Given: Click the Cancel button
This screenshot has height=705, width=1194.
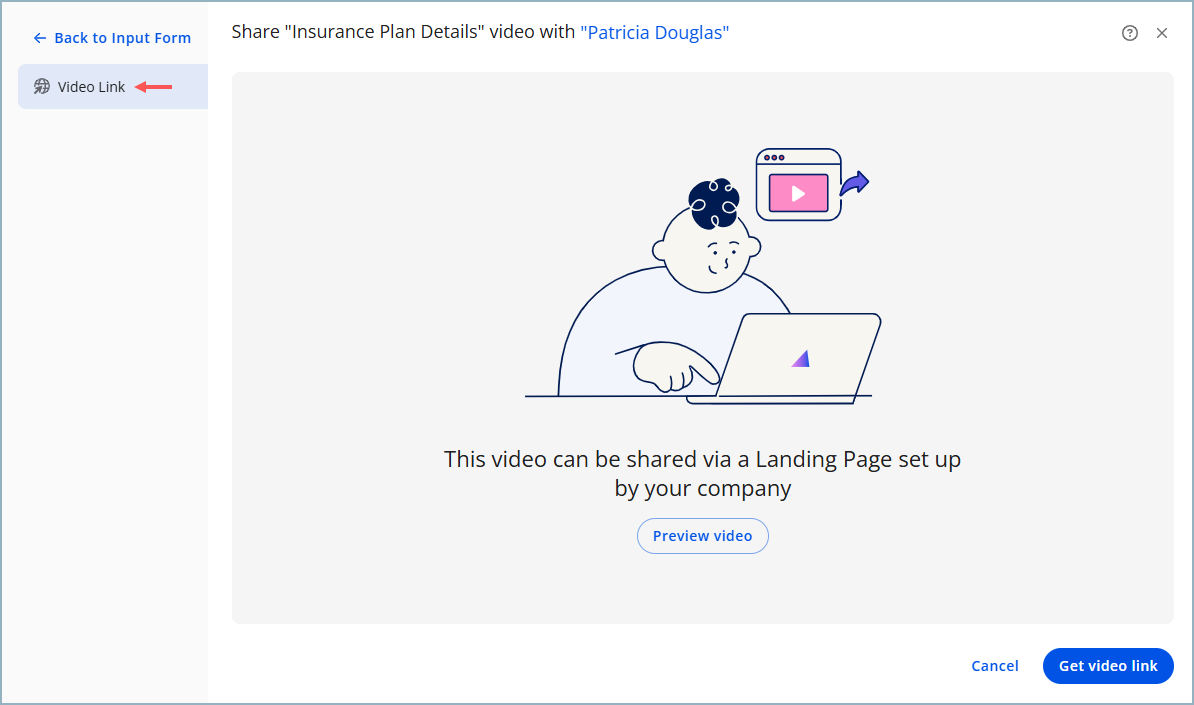Looking at the screenshot, I should click(x=994, y=666).
